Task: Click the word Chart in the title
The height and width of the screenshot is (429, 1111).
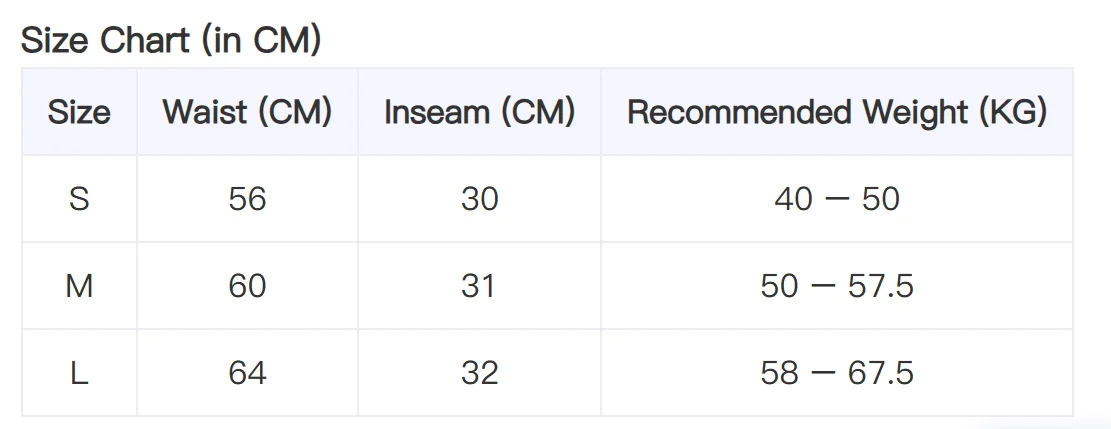Action: click(145, 40)
